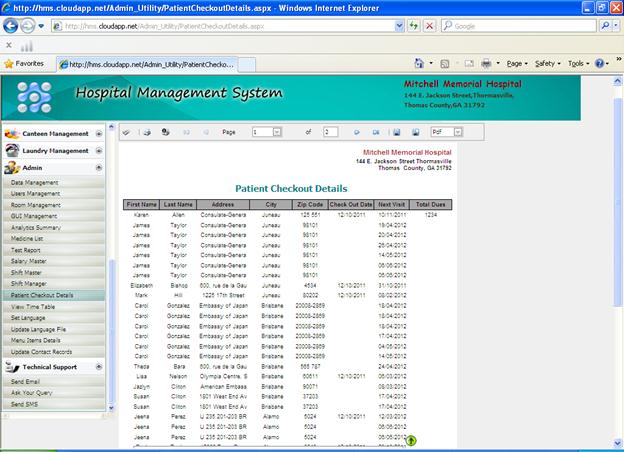
Task: Click browser Back button
Action: [x=11, y=26]
